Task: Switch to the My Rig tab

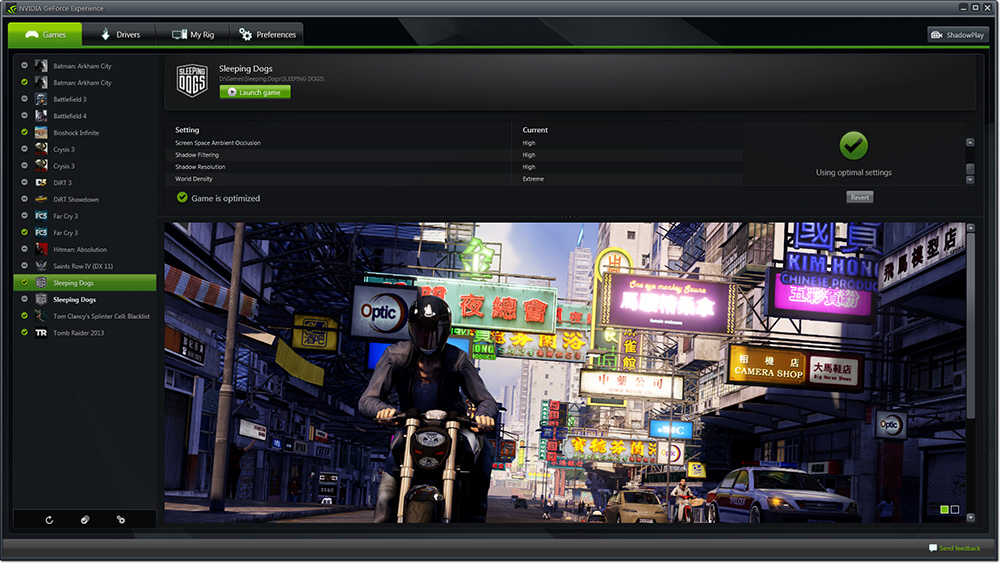Action: click(x=193, y=34)
